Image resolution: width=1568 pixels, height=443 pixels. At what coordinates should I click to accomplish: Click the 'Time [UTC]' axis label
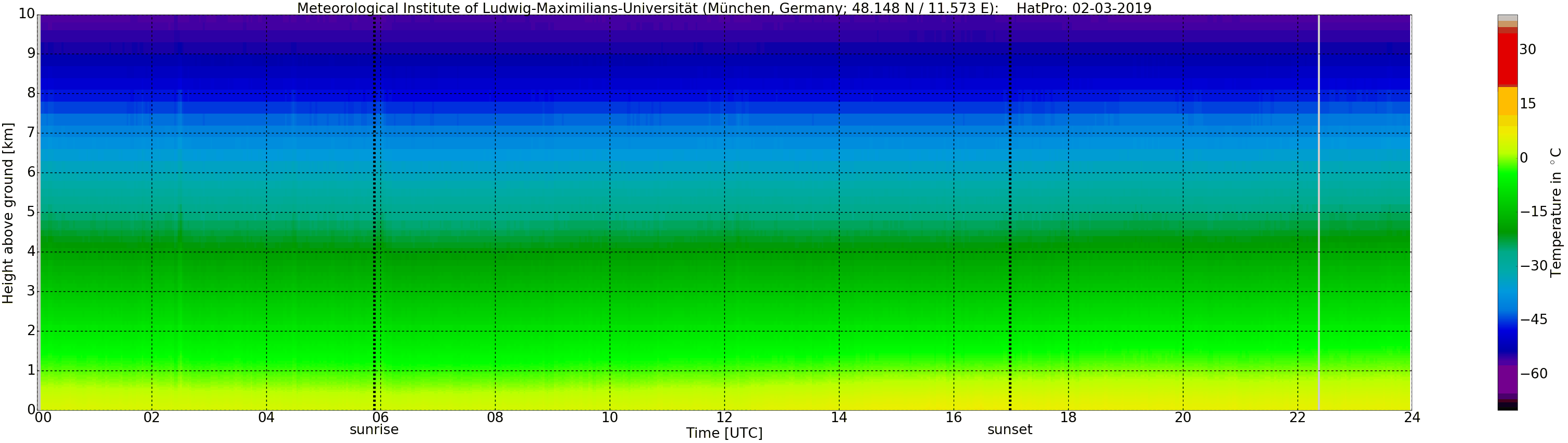tap(724, 433)
